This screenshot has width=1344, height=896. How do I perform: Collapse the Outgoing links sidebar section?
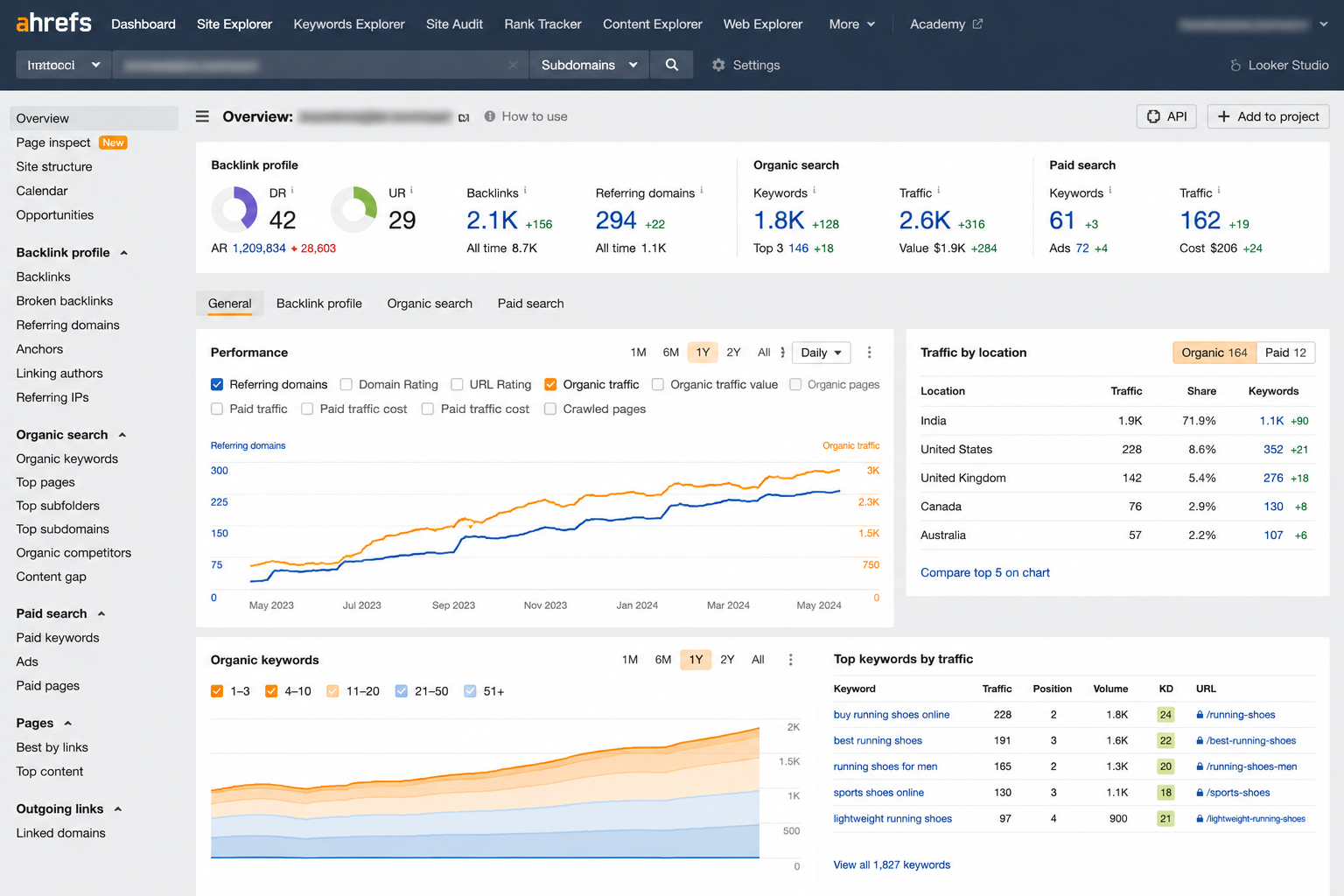coord(117,809)
